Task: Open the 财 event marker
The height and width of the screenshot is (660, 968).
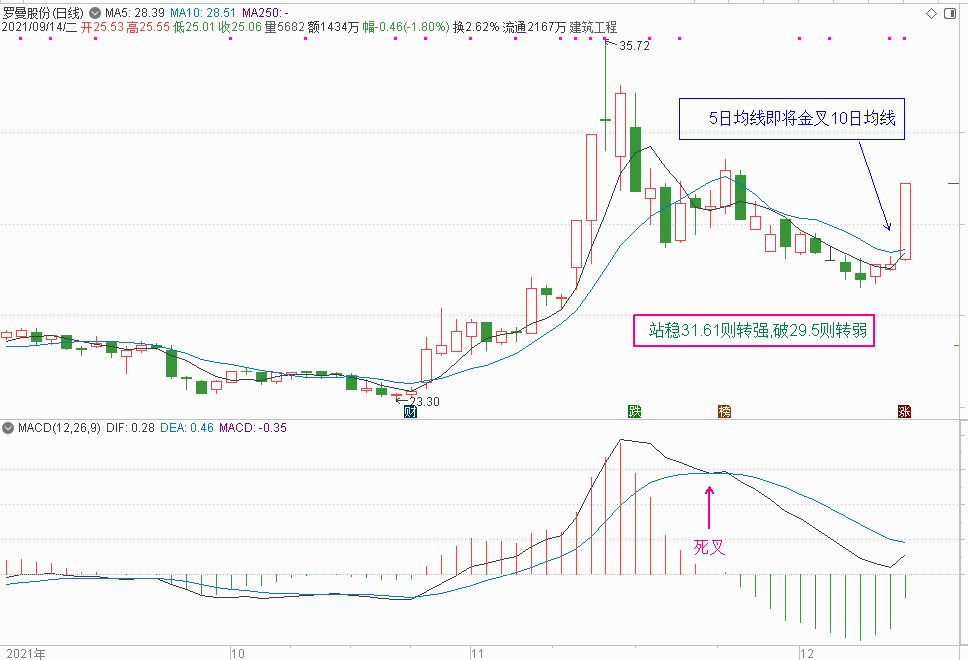Action: [410, 411]
